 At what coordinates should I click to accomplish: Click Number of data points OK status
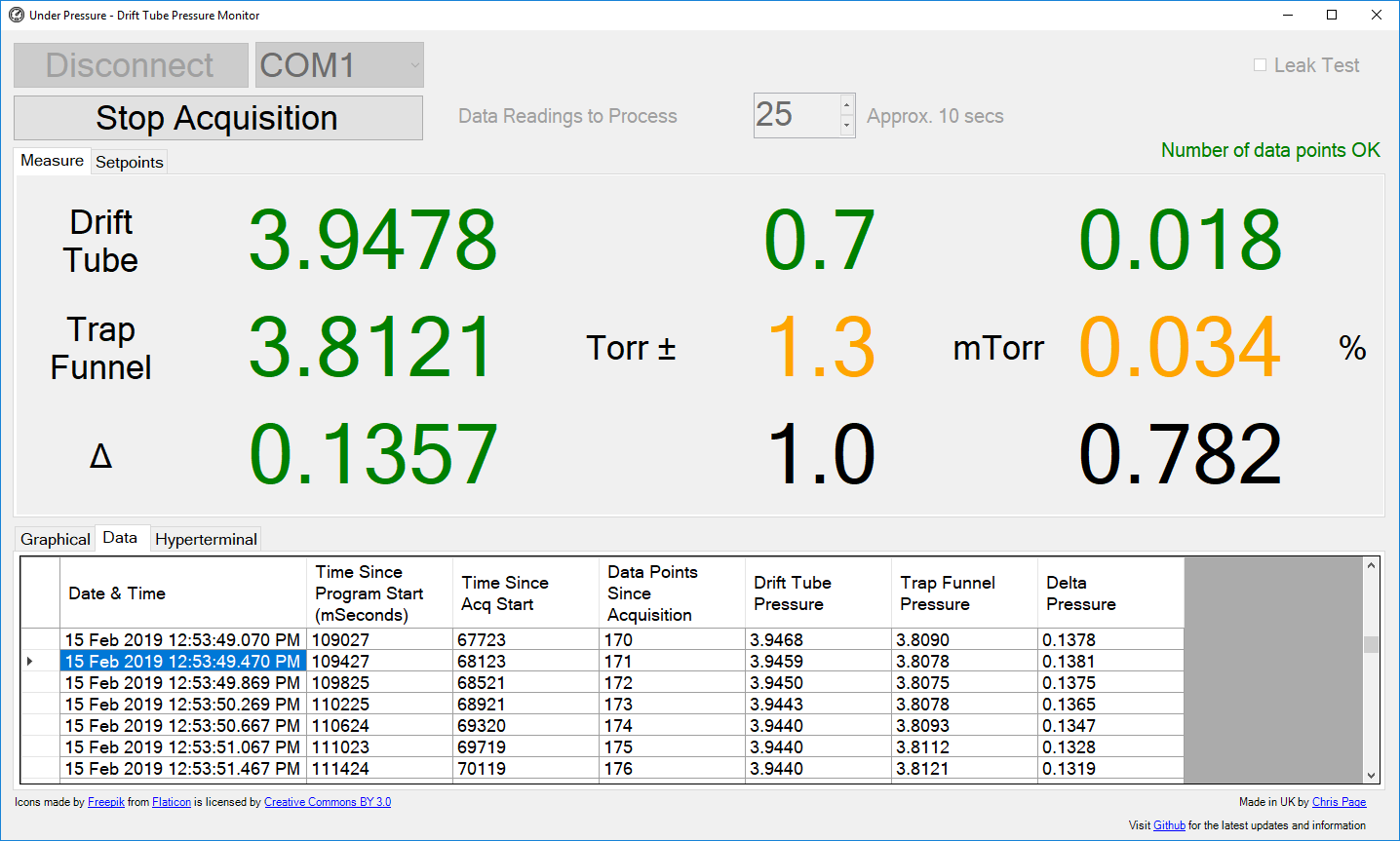[1270, 150]
